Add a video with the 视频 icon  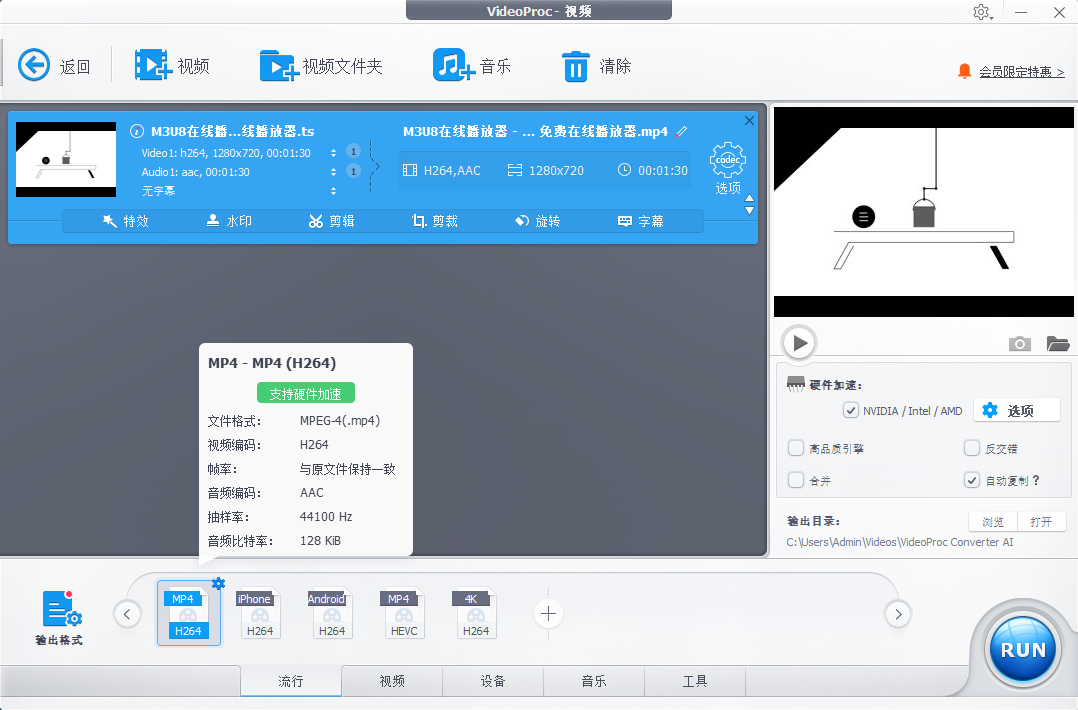pos(153,65)
